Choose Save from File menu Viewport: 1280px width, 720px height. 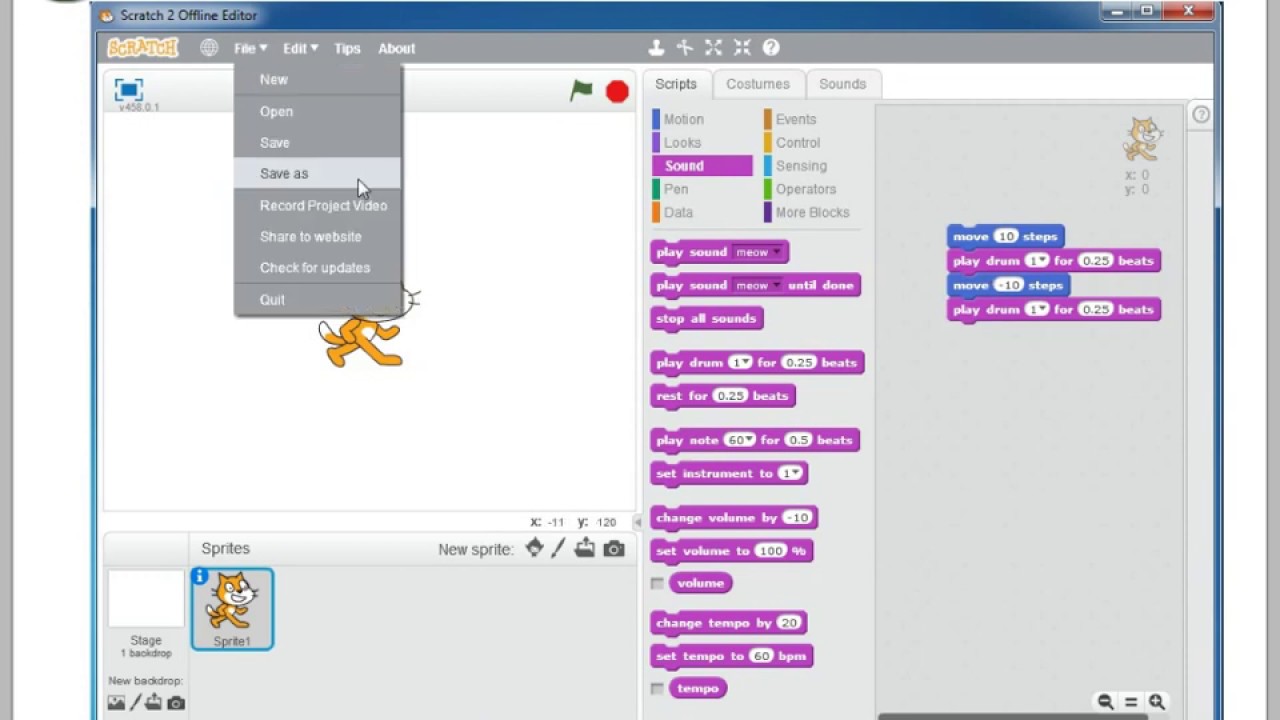pos(318,142)
